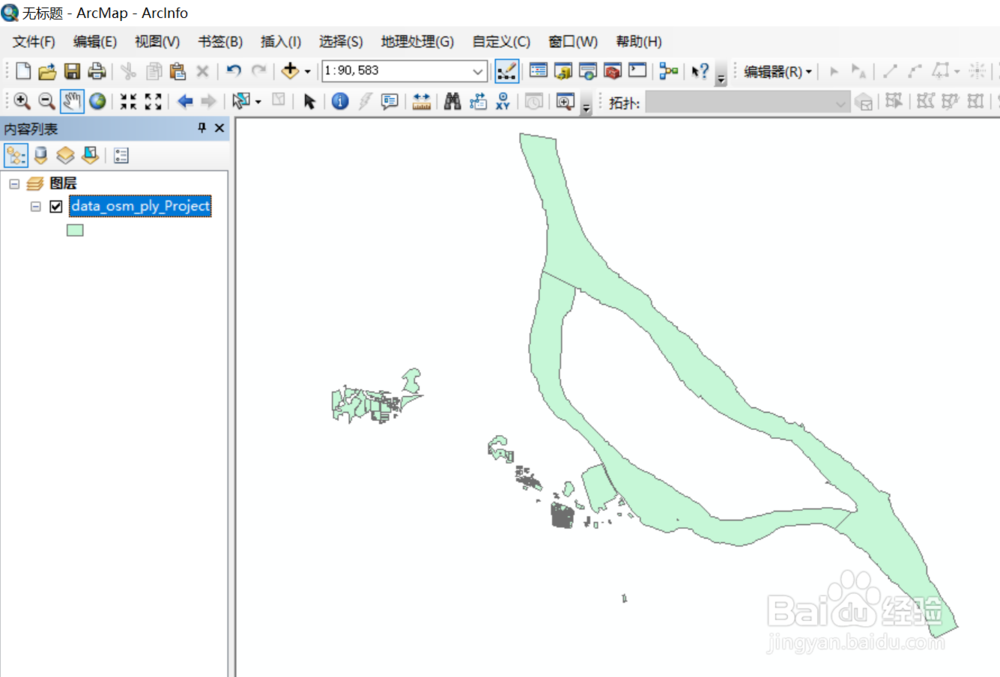The image size is (1000, 677).
Task: Click the Go To XY tool
Action: tap(502, 101)
